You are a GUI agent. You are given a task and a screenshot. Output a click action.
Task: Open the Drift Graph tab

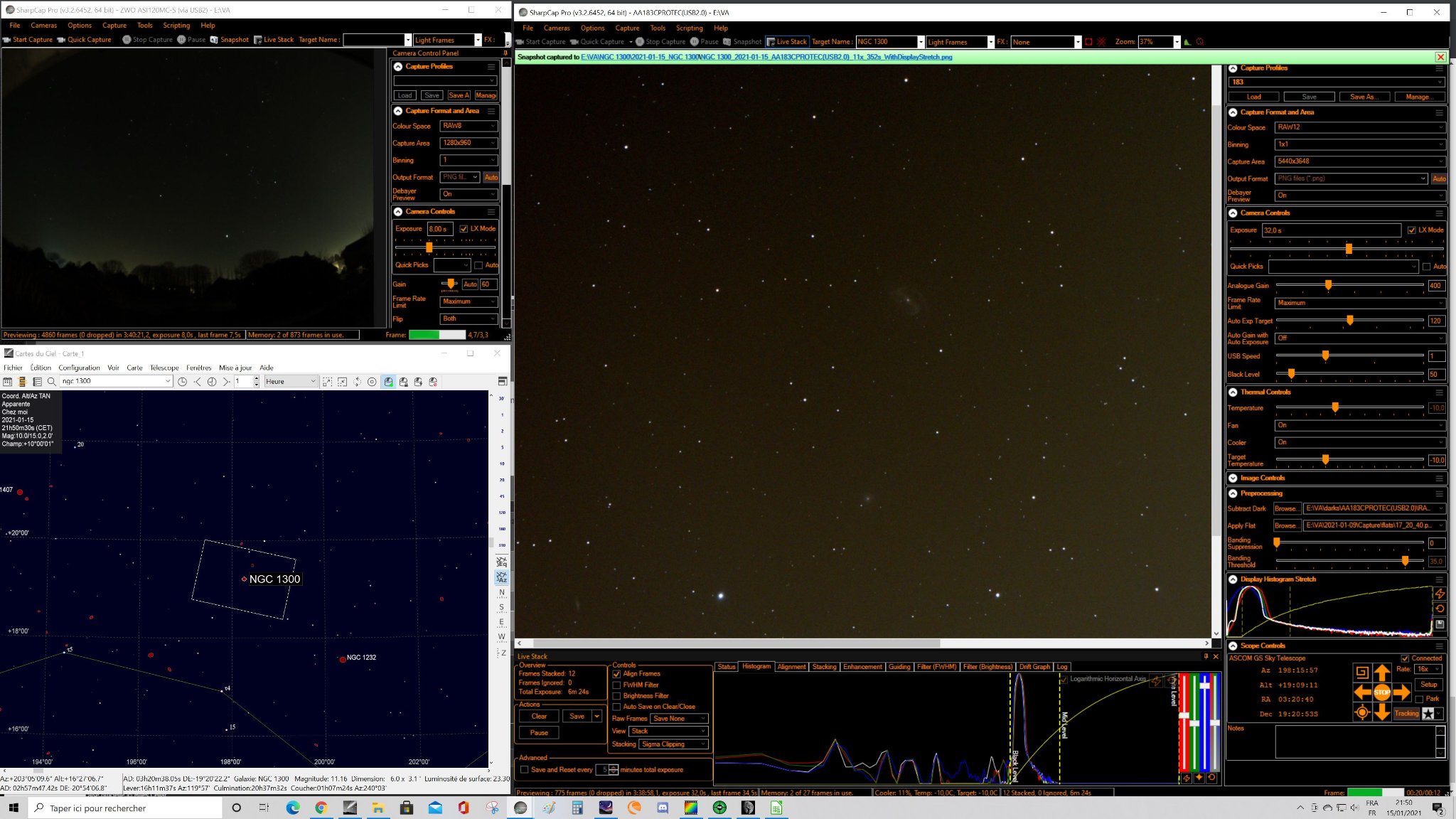[x=1034, y=667]
